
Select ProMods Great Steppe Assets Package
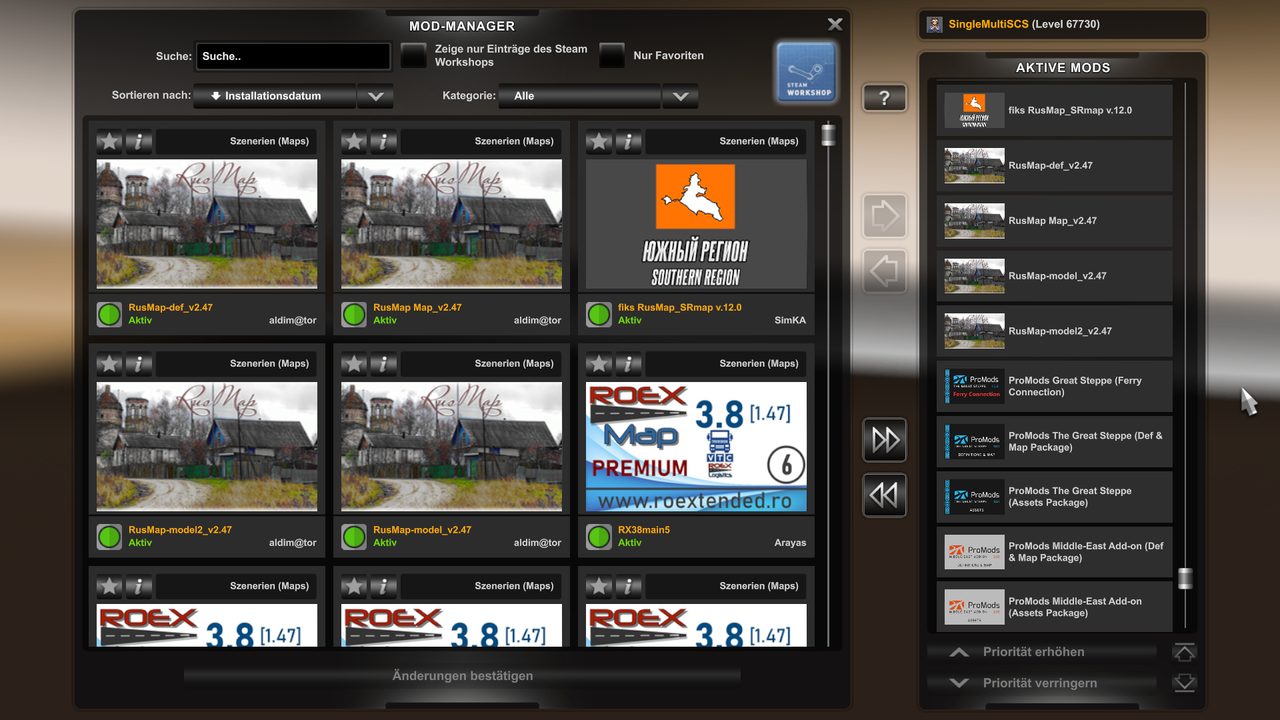pos(1054,496)
